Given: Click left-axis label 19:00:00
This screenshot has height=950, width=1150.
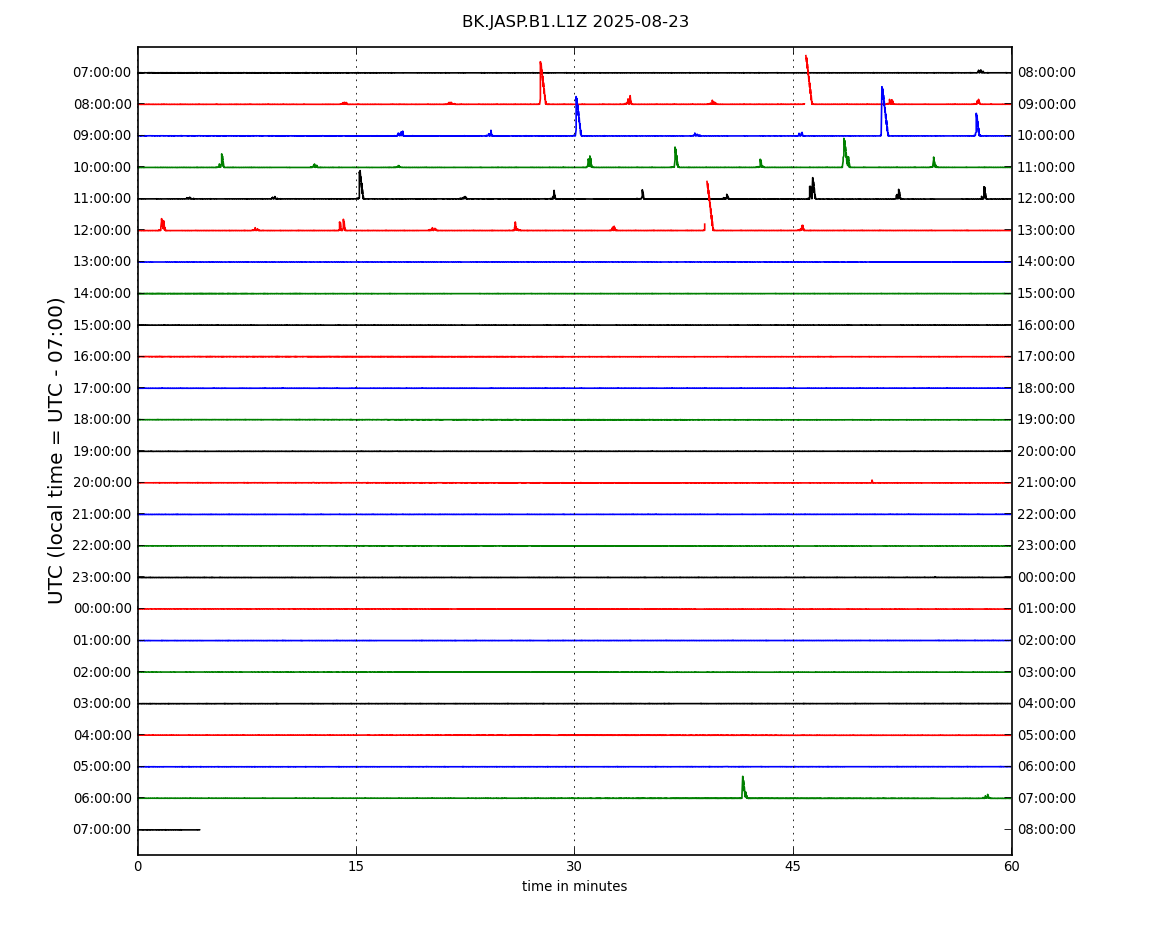Looking at the screenshot, I should pos(103,451).
